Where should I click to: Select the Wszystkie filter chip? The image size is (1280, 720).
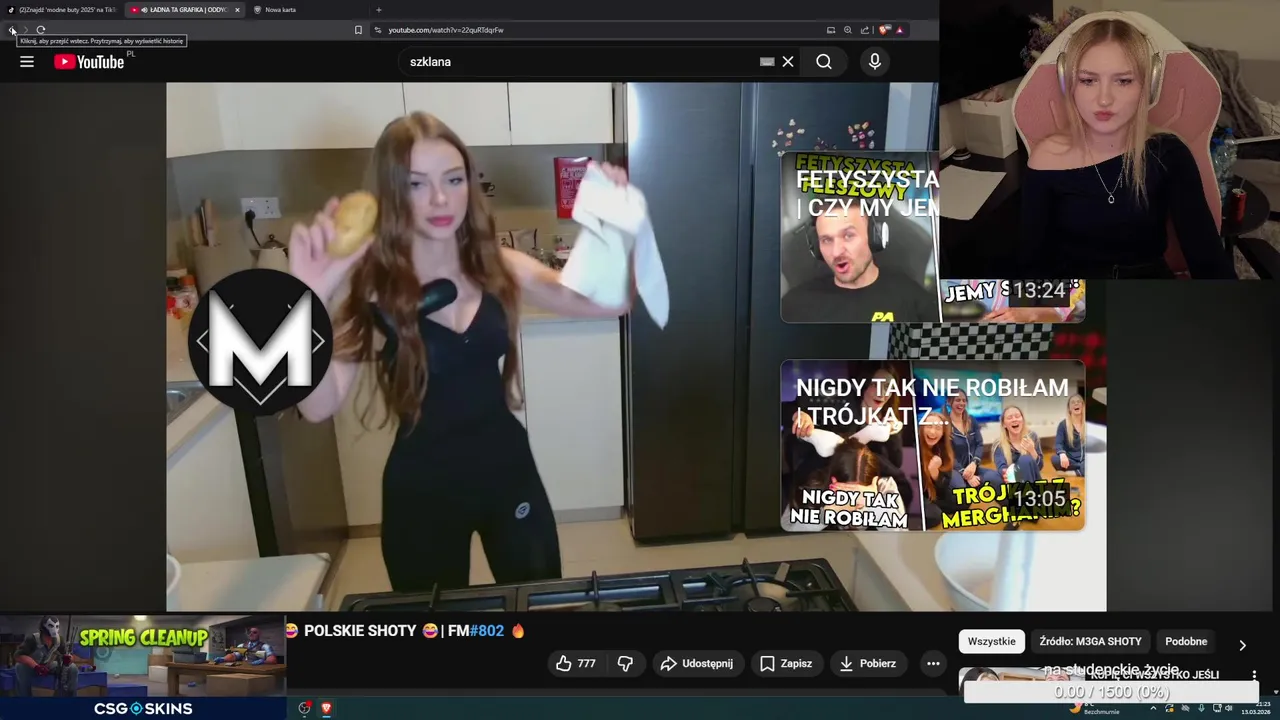click(x=991, y=642)
